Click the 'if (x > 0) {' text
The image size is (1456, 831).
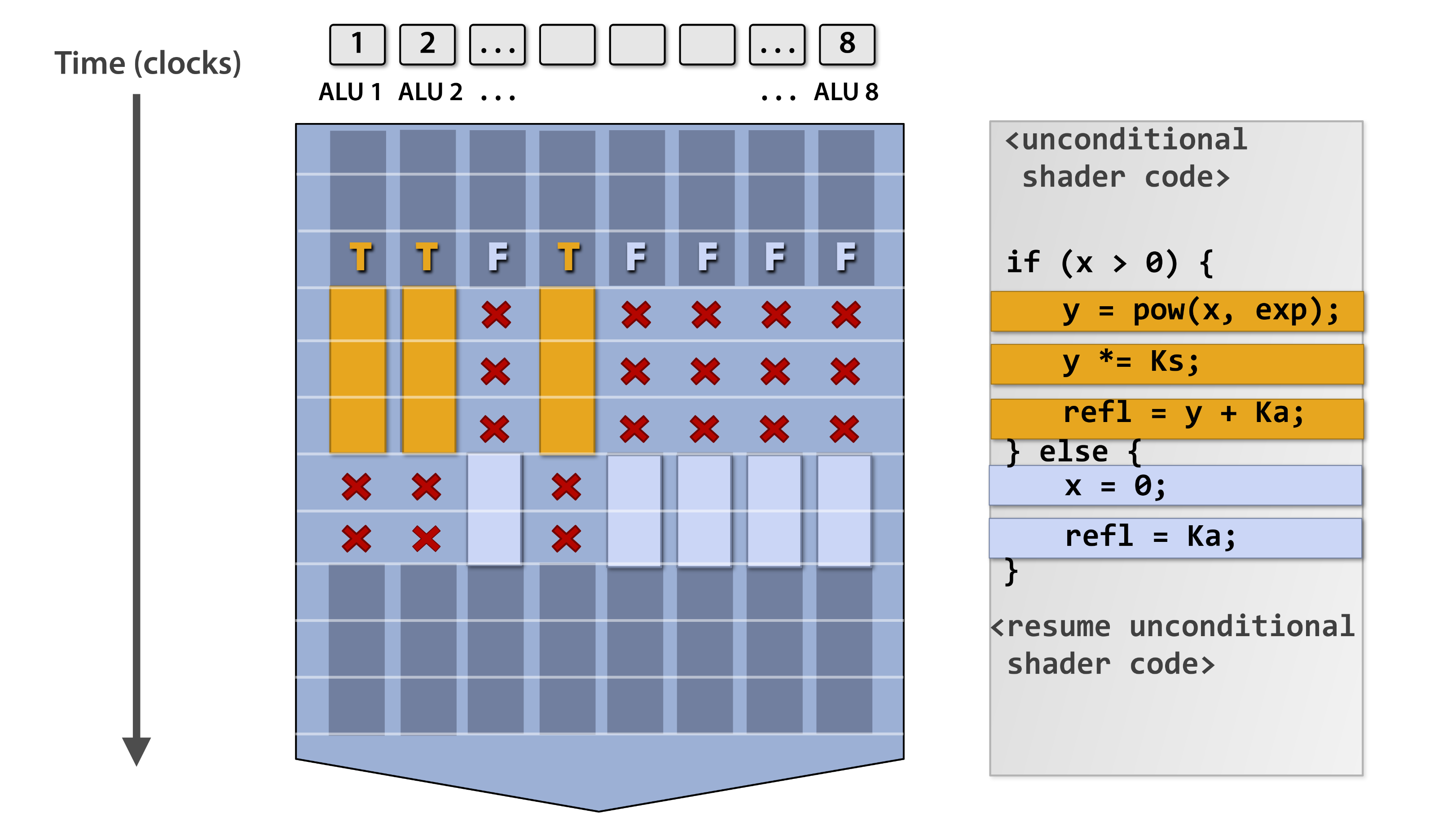(x=1108, y=263)
